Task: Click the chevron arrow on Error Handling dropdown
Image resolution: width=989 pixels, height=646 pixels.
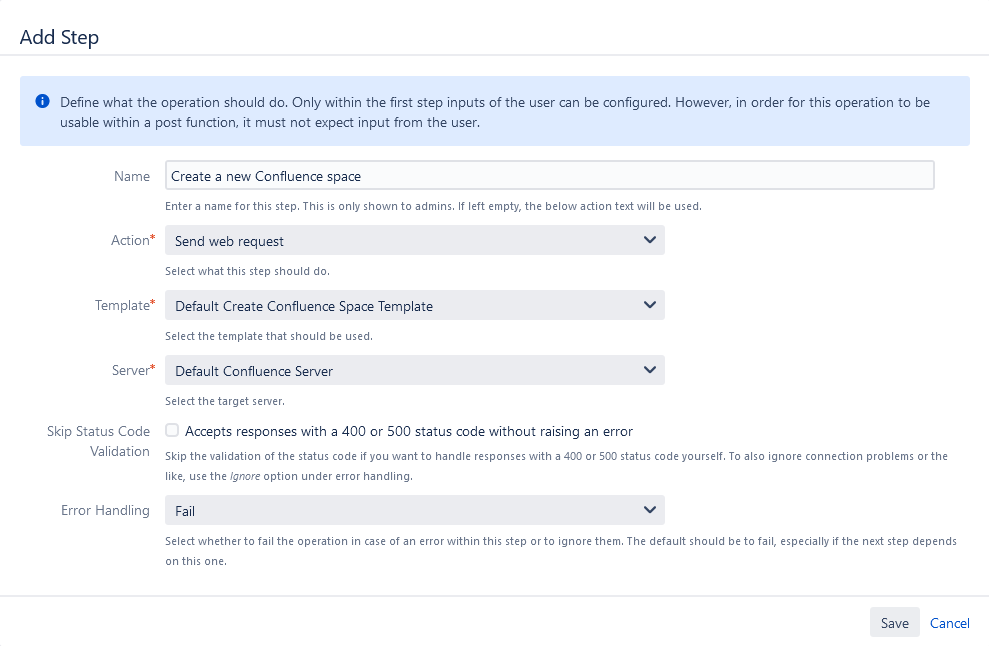Action: coord(650,510)
